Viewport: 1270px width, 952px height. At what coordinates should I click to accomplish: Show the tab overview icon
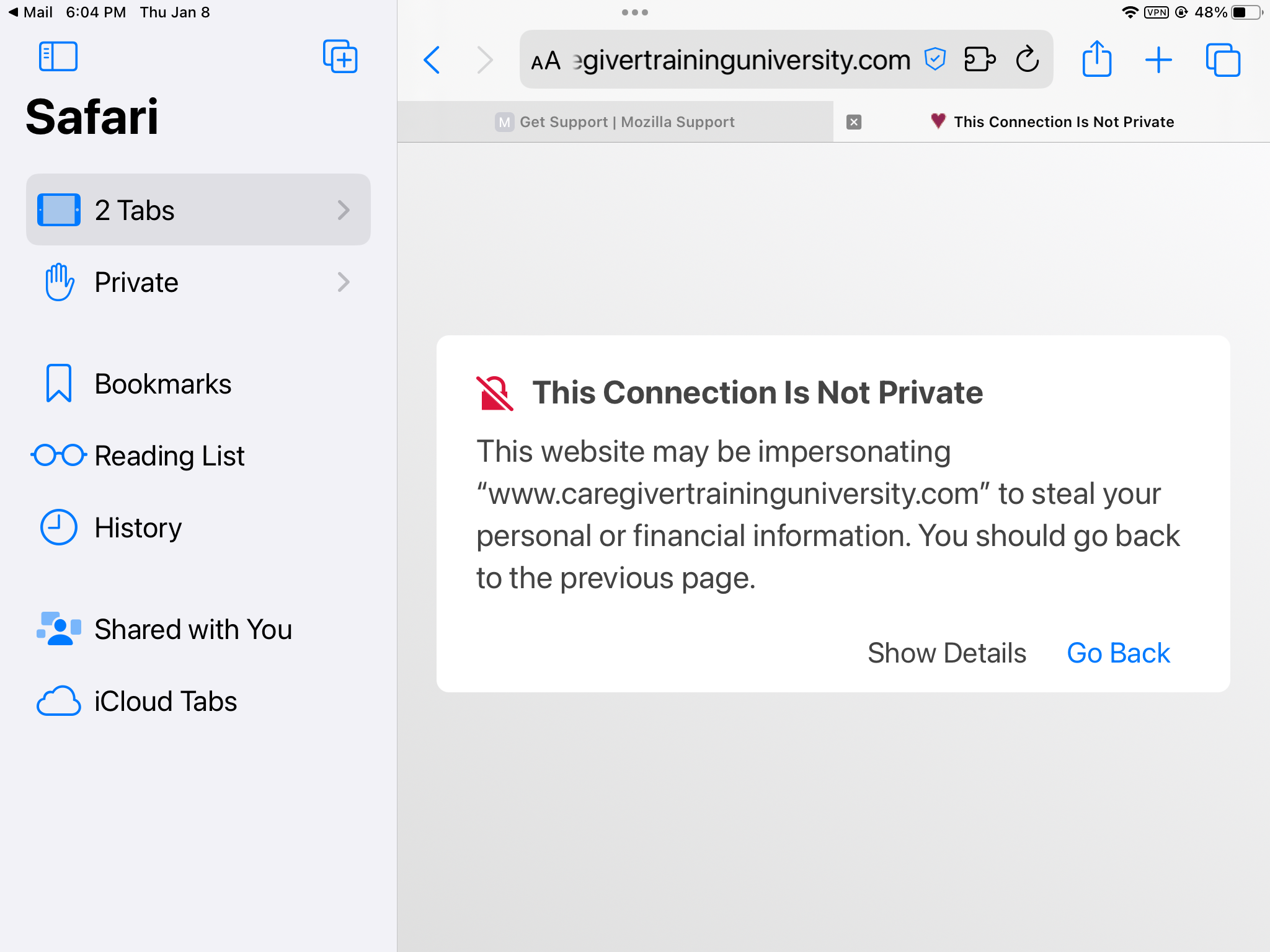tap(1222, 60)
